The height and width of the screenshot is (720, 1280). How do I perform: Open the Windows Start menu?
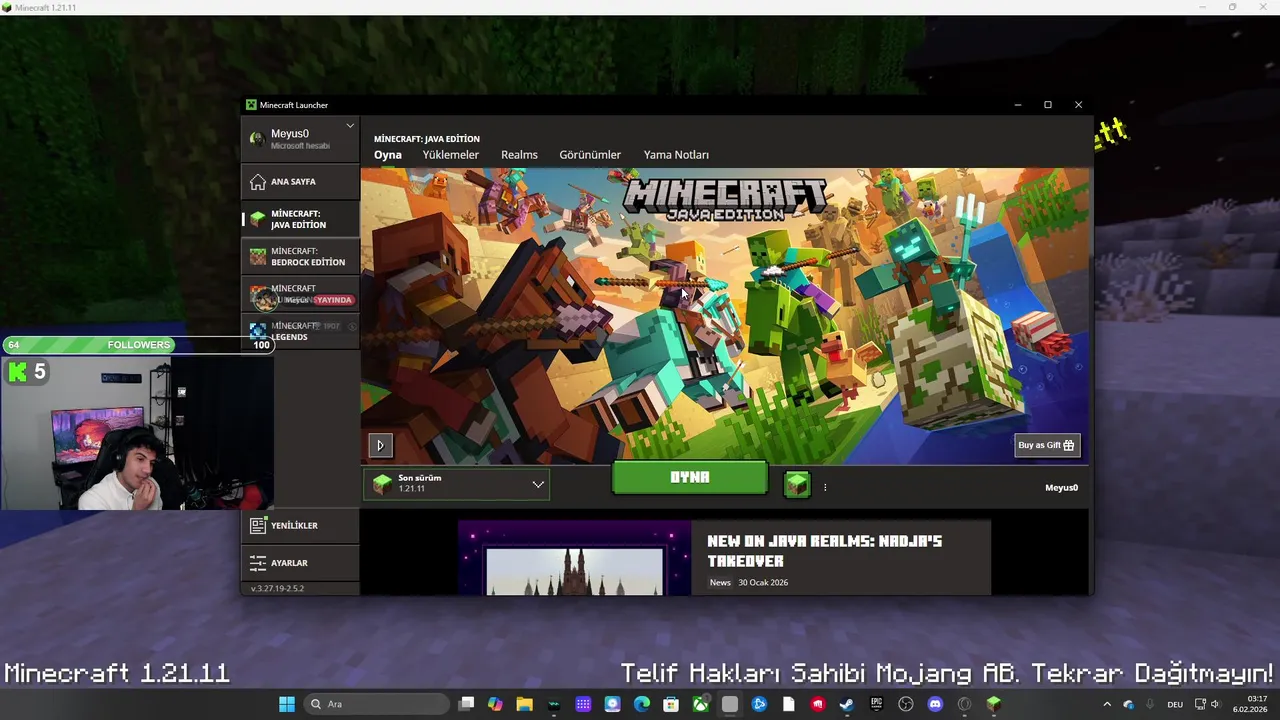point(287,704)
